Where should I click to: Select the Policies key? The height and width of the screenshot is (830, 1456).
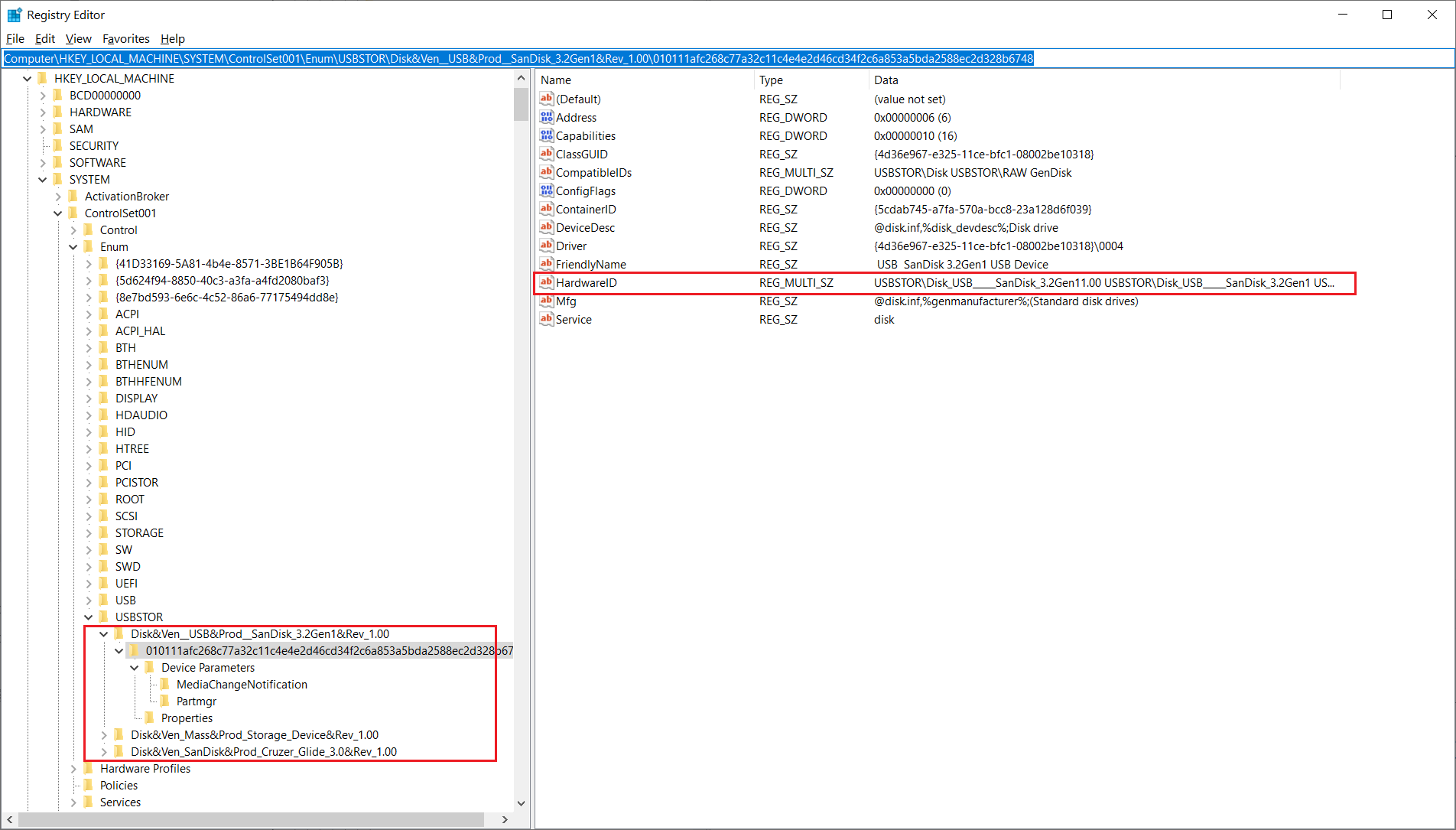(x=119, y=785)
